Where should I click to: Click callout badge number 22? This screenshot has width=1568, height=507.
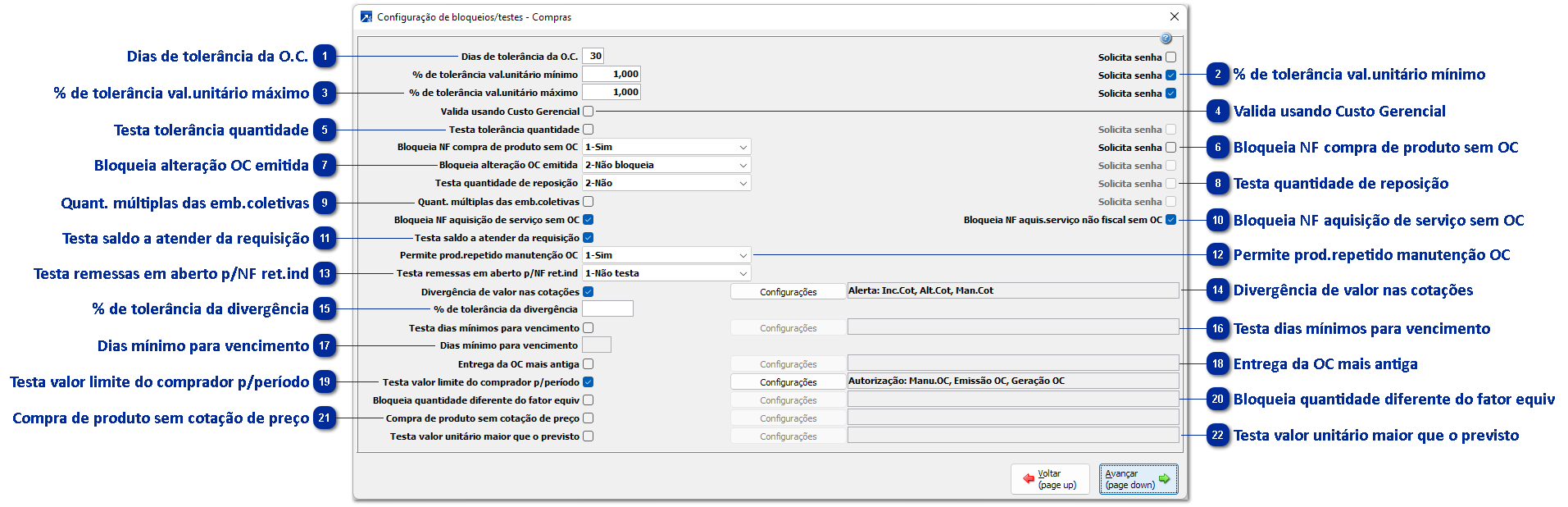pyautogui.click(x=1218, y=436)
